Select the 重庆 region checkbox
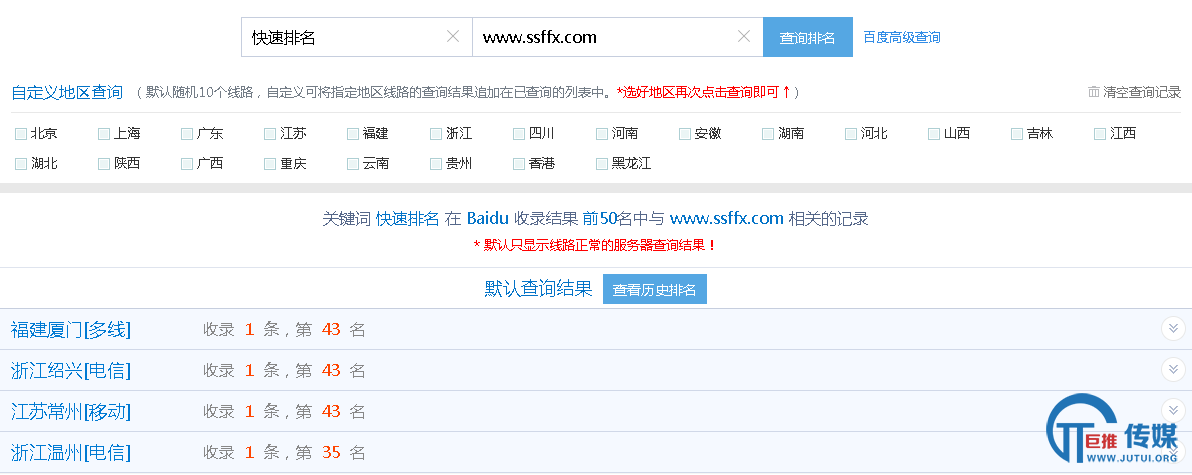The width and height of the screenshot is (1192, 475). click(269, 163)
